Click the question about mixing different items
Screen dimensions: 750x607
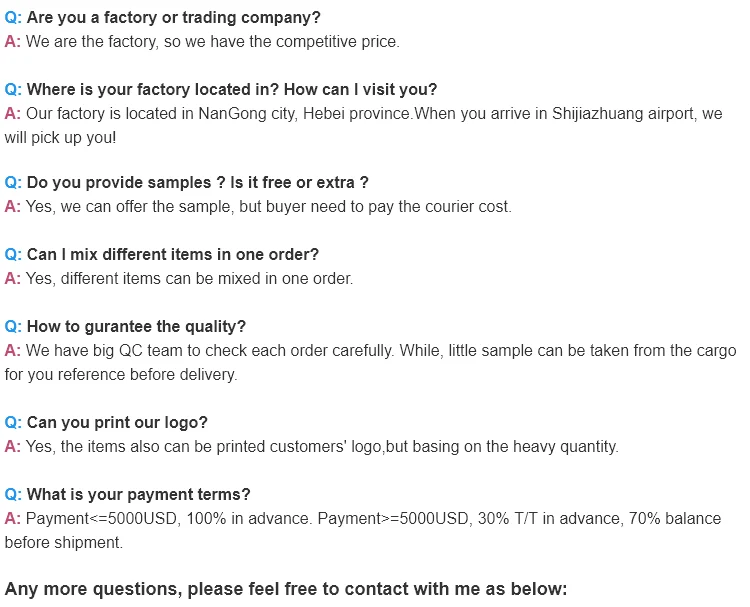point(172,254)
